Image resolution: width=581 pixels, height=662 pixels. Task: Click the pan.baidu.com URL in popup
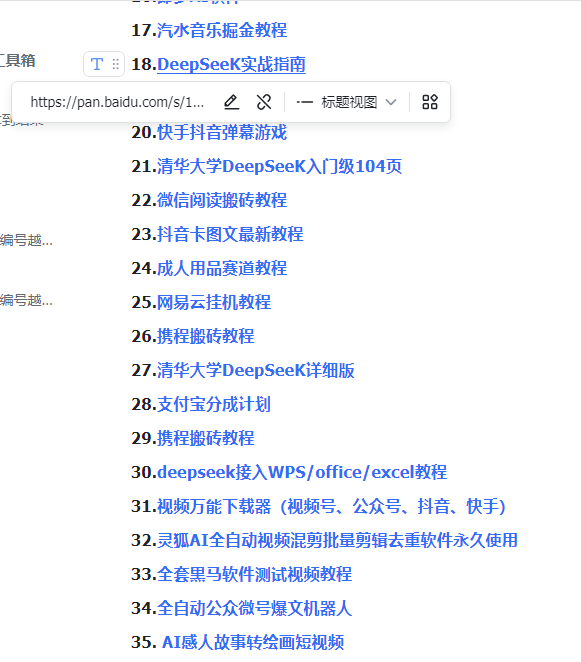tap(117, 102)
